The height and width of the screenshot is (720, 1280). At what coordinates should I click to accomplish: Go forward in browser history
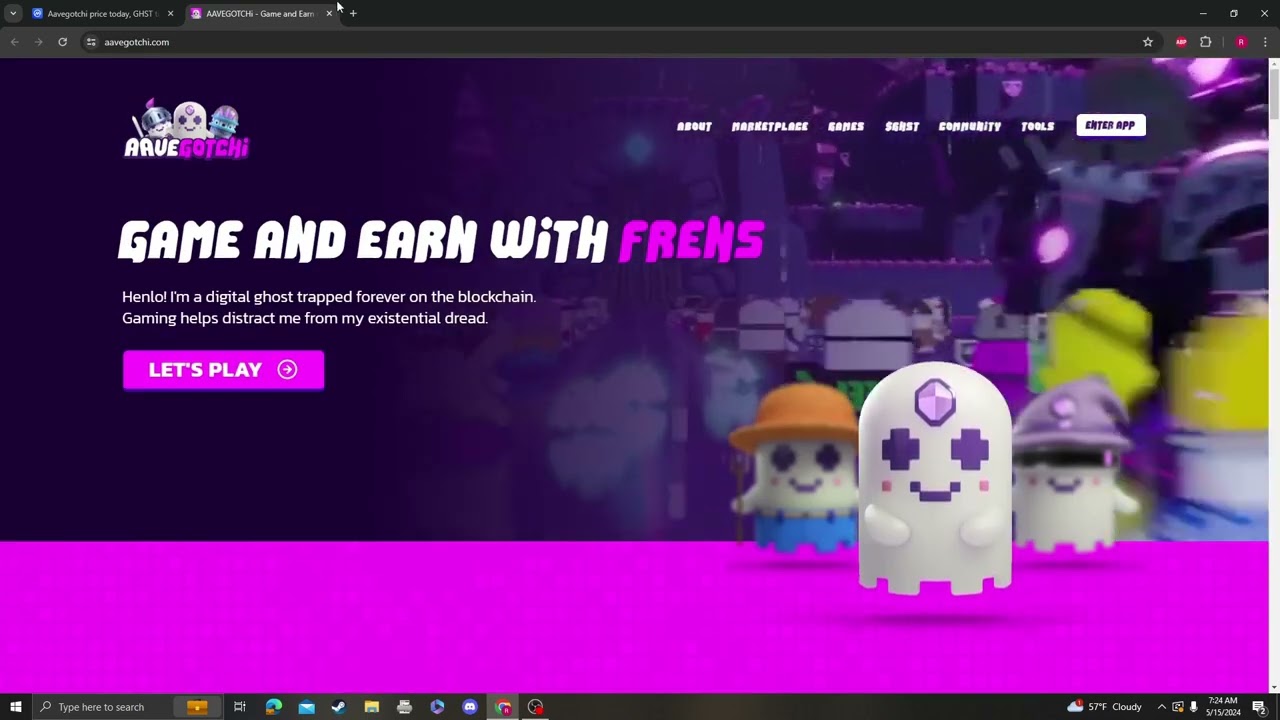click(x=38, y=42)
